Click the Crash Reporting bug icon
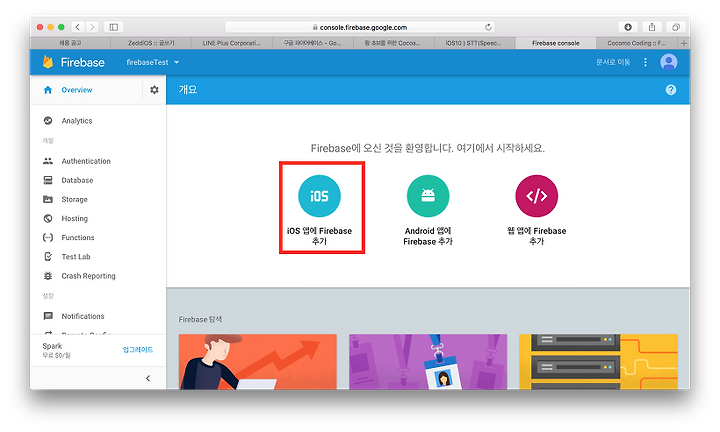This screenshot has width=720, height=432. (x=48, y=276)
